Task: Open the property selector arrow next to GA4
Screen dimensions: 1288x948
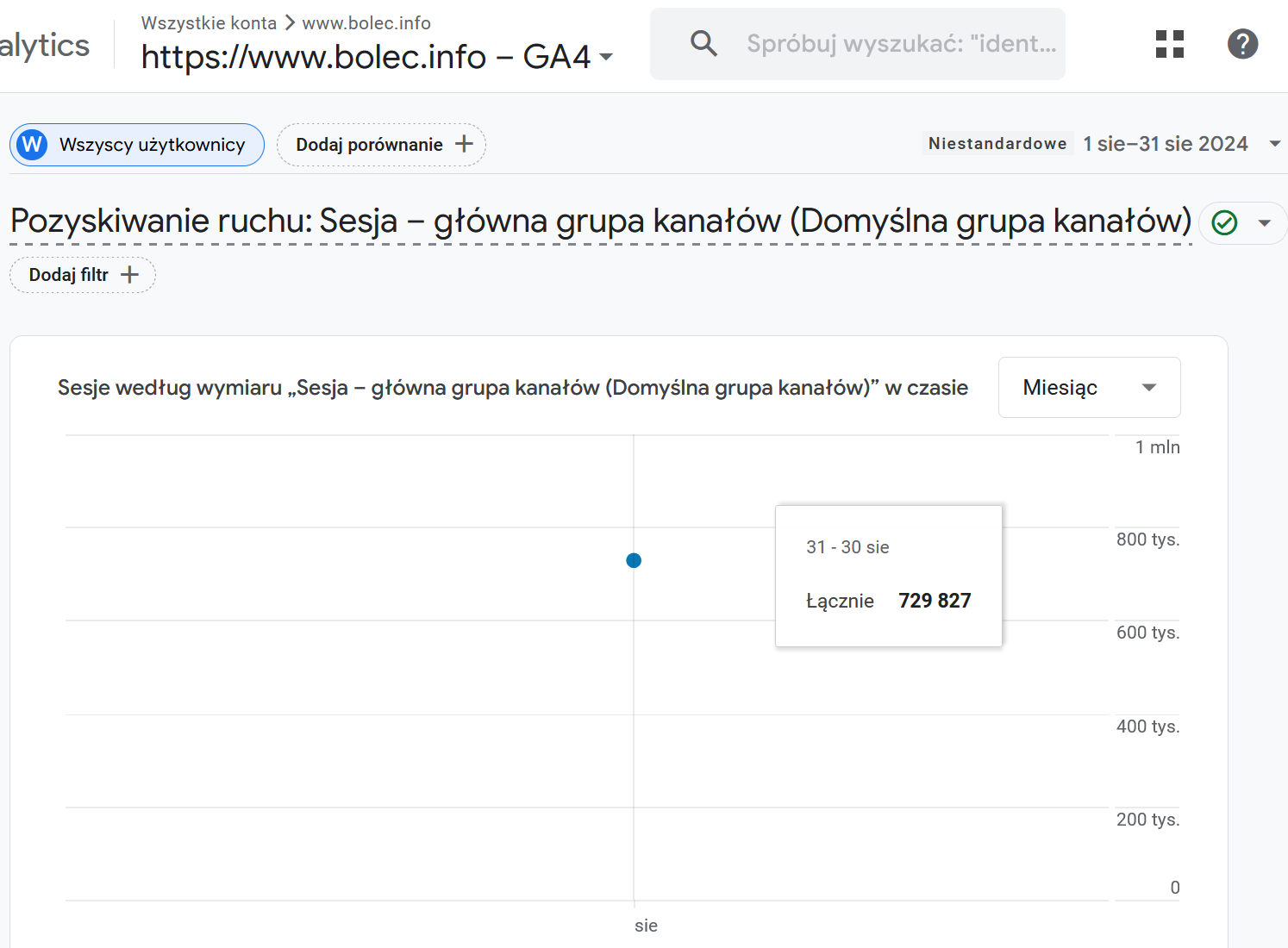Action: click(x=606, y=58)
